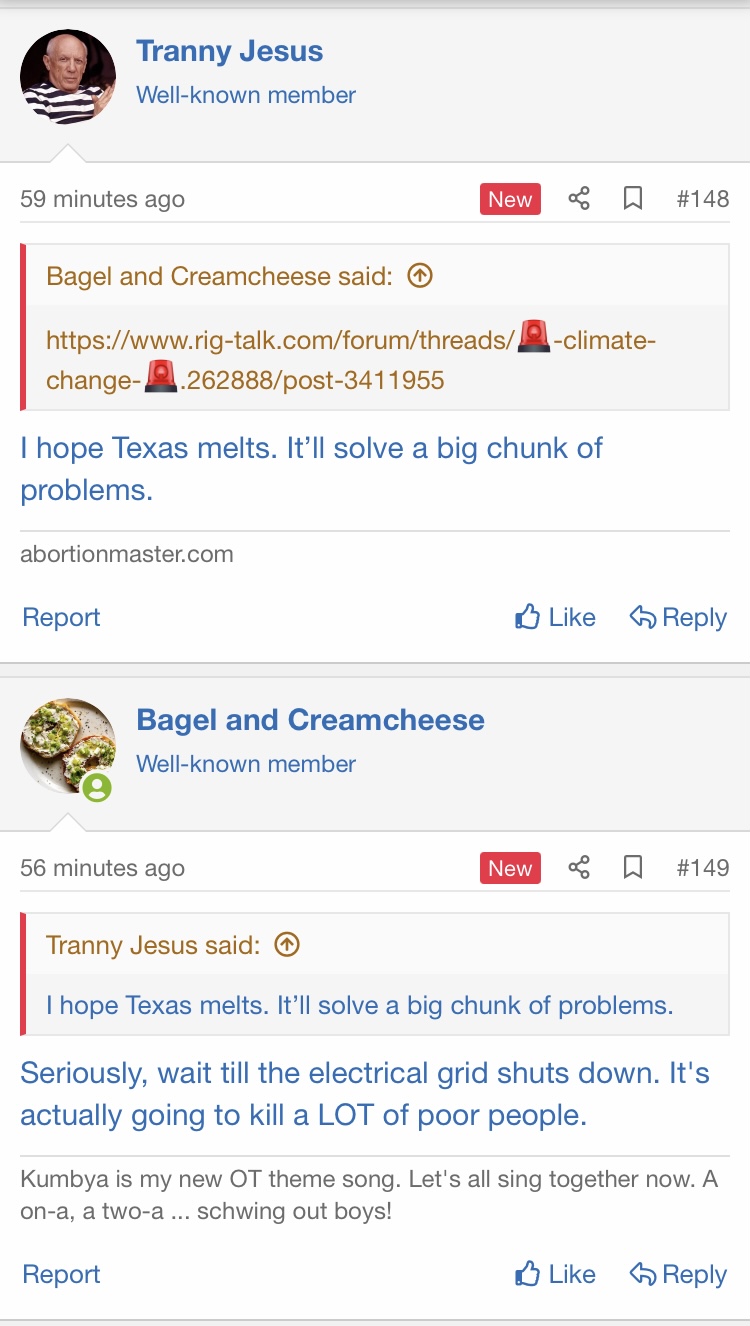Jump to quoted Bagel and Creamcheese post arrow
Viewport: 750px width, 1326px height.
coord(421,276)
